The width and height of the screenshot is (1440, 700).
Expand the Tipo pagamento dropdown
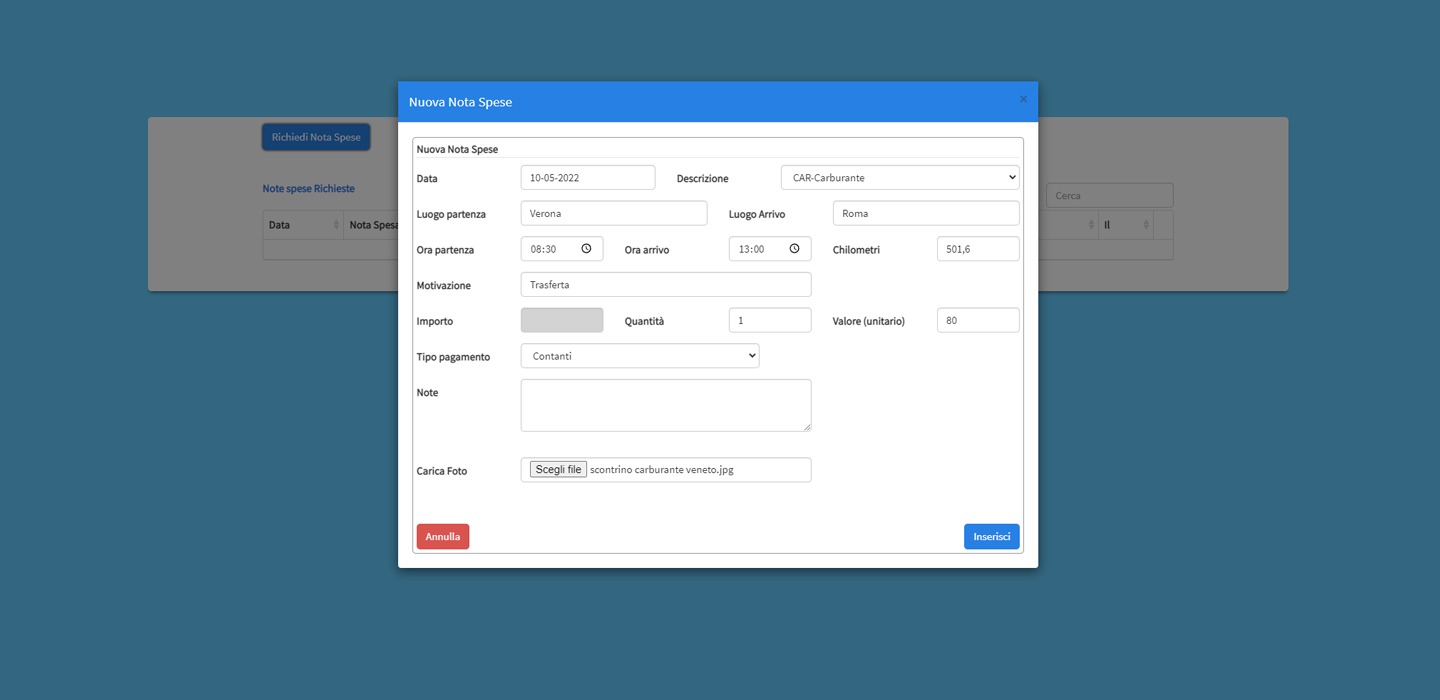[639, 356]
